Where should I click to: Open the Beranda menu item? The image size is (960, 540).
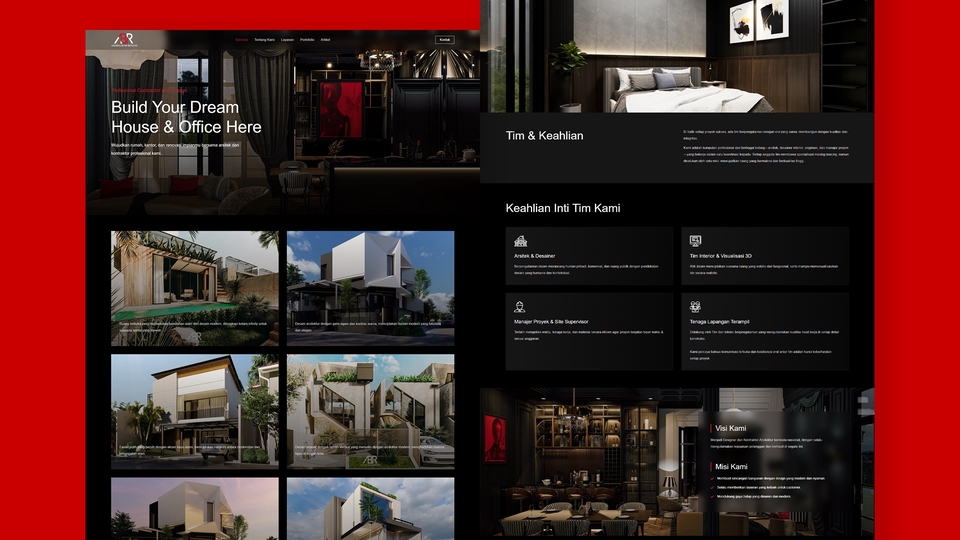pyautogui.click(x=241, y=40)
